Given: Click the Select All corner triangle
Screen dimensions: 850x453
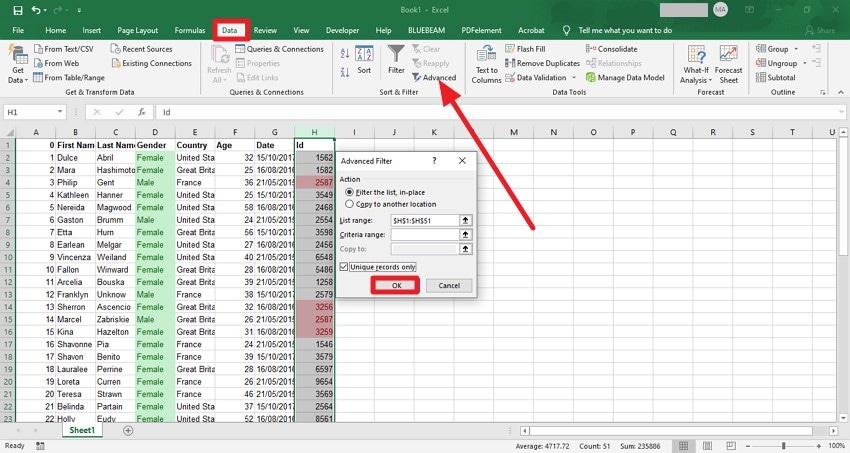Looking at the screenshot, I should 9,132.
